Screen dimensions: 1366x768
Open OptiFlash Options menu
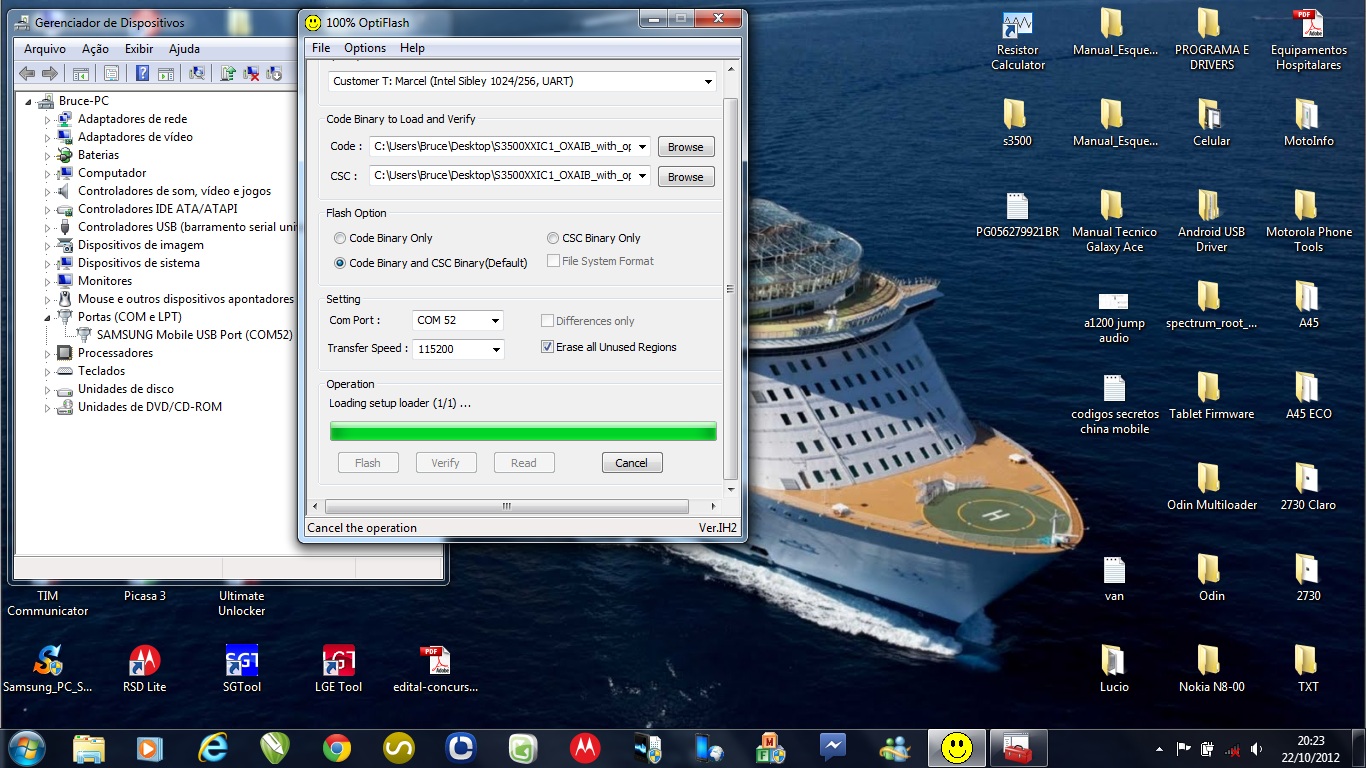(x=365, y=48)
